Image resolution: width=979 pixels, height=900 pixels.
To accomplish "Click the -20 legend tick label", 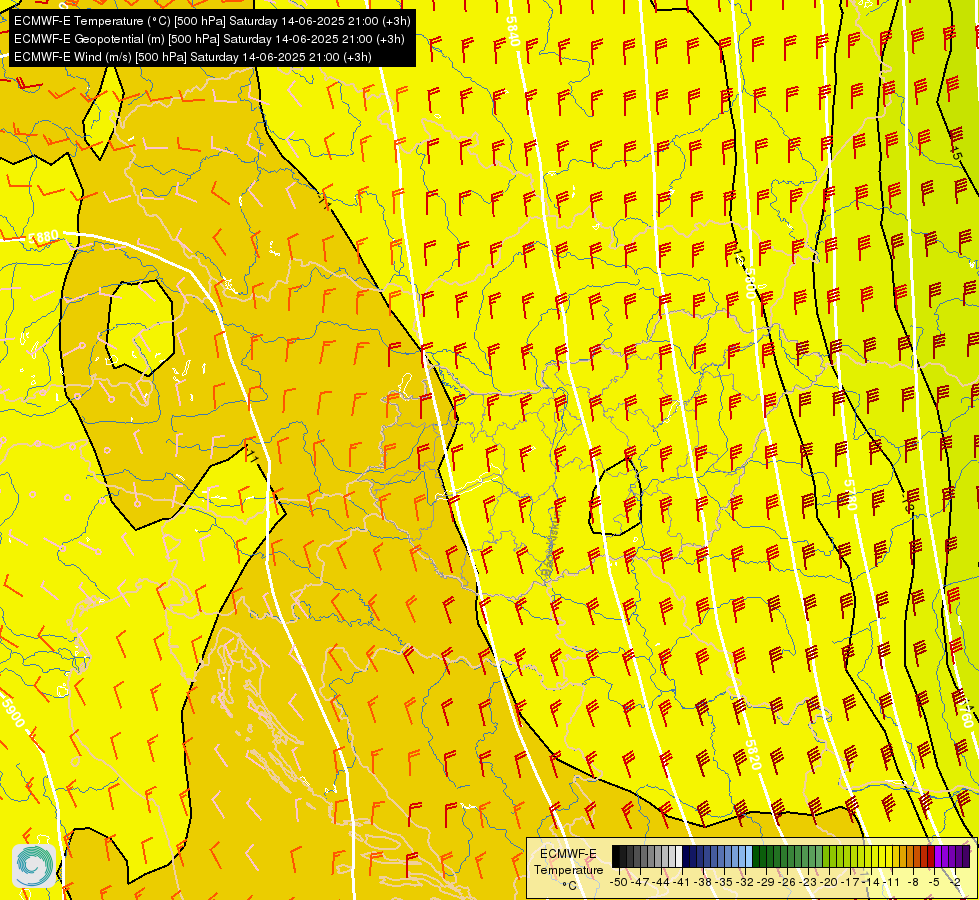I will coord(829,882).
